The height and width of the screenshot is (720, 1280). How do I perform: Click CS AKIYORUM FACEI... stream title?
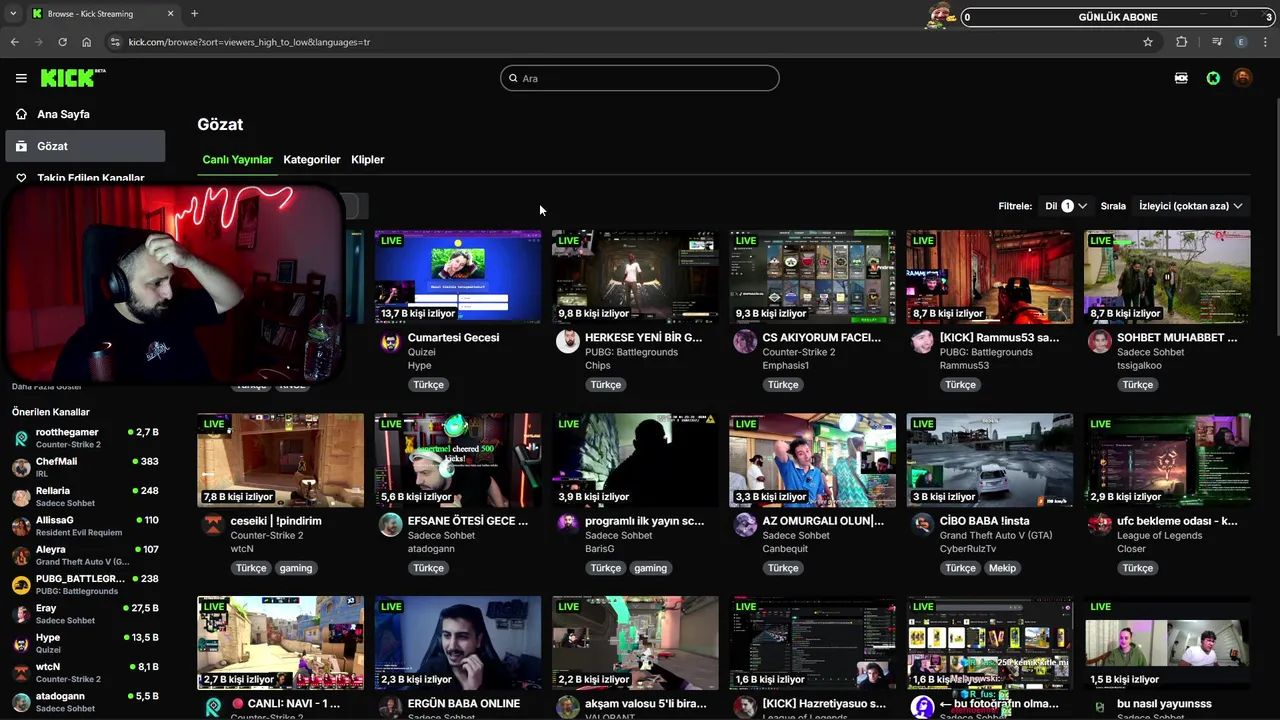pos(821,338)
